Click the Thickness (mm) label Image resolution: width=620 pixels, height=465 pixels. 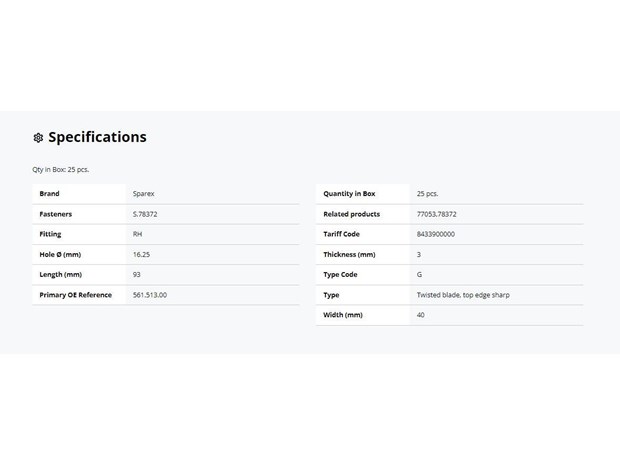(x=349, y=254)
